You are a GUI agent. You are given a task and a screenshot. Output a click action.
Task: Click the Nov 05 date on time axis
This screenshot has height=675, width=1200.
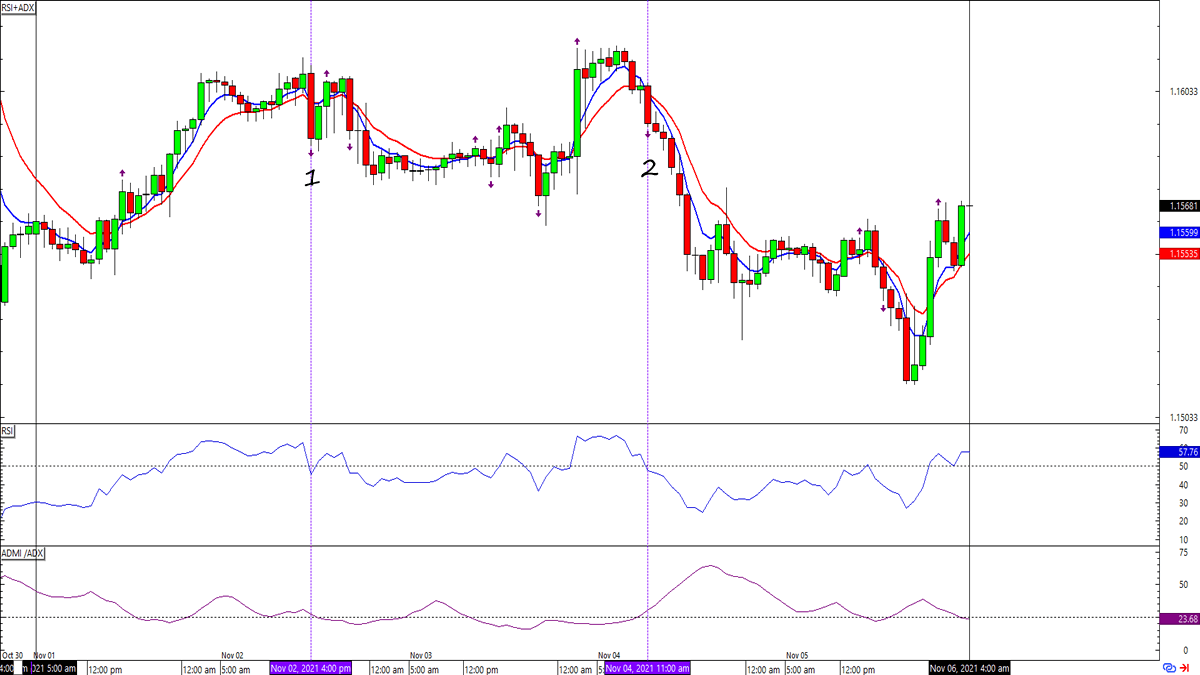tap(797, 655)
